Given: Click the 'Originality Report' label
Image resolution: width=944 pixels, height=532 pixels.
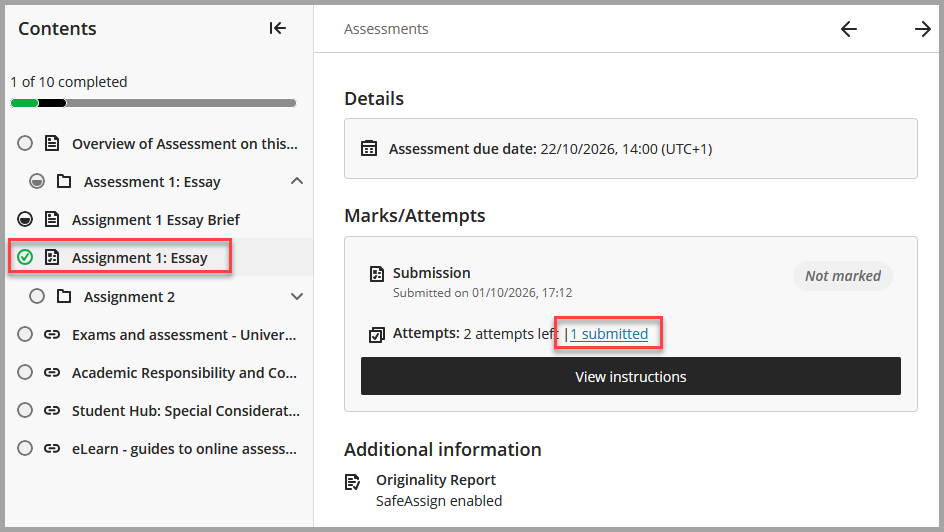Looking at the screenshot, I should click(x=436, y=480).
